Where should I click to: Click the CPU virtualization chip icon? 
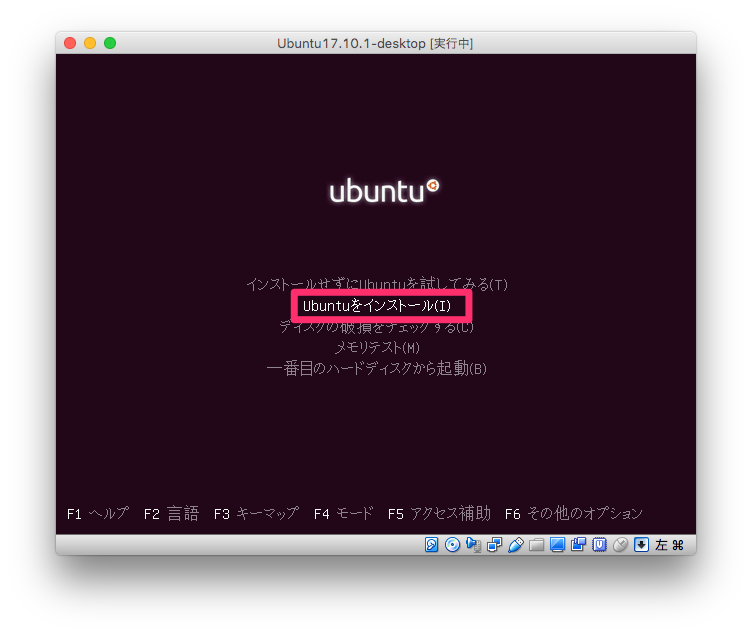pos(599,545)
